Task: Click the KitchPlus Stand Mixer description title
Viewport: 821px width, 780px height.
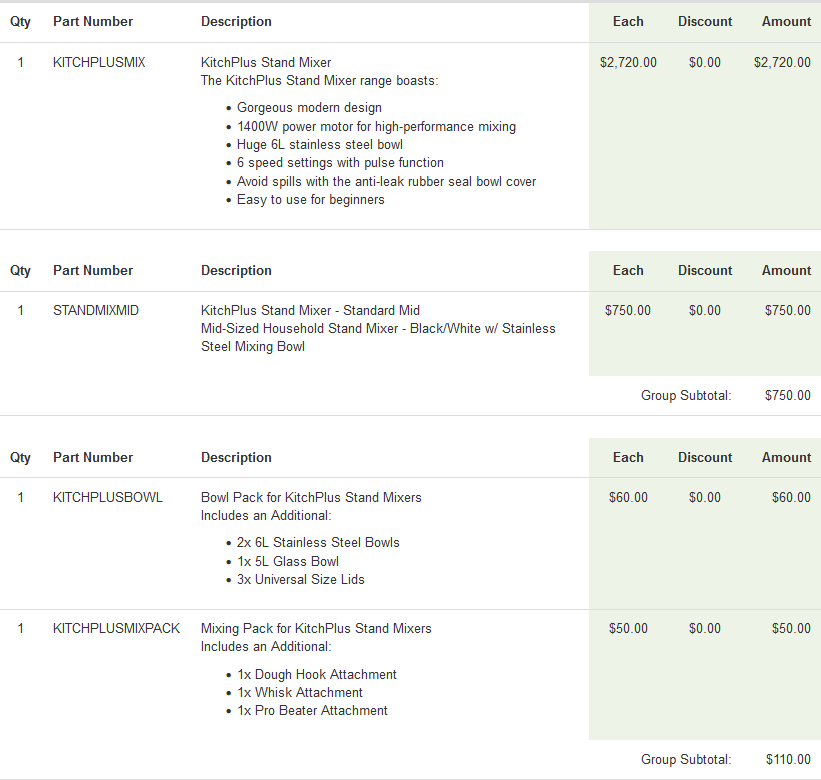Action: pyautogui.click(x=266, y=62)
